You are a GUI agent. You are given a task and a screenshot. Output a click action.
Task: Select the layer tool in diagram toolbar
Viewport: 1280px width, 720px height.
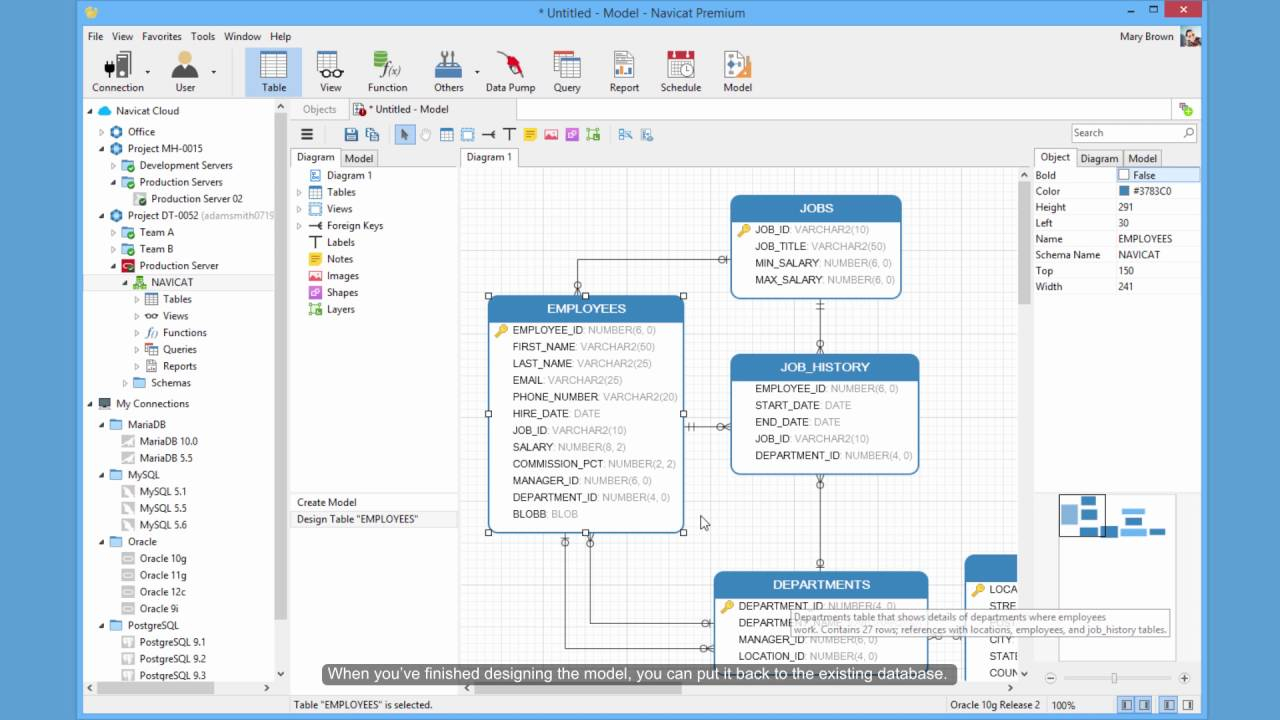click(x=467, y=134)
